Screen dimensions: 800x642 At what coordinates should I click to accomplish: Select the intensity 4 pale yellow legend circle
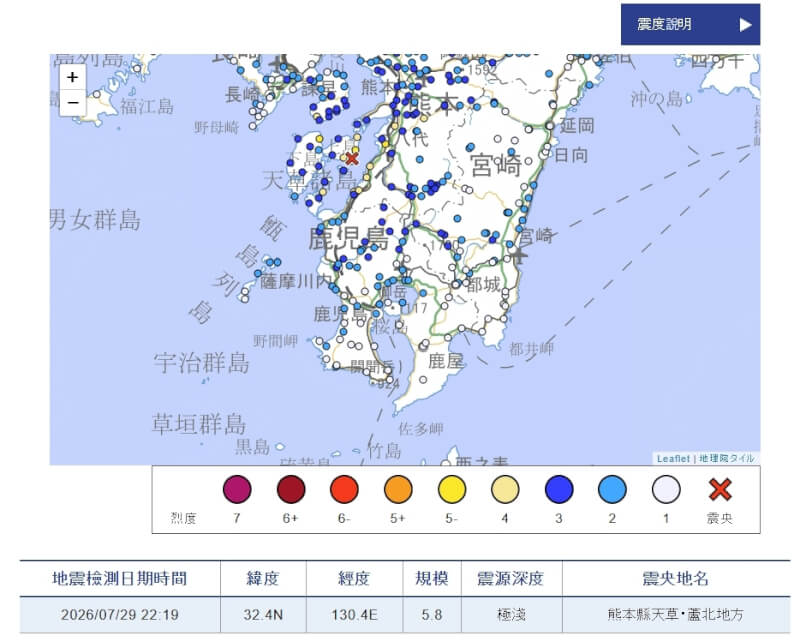[505, 489]
